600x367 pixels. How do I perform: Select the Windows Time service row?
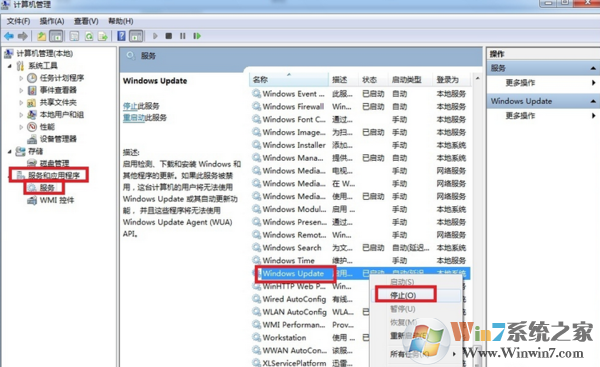pos(360,260)
